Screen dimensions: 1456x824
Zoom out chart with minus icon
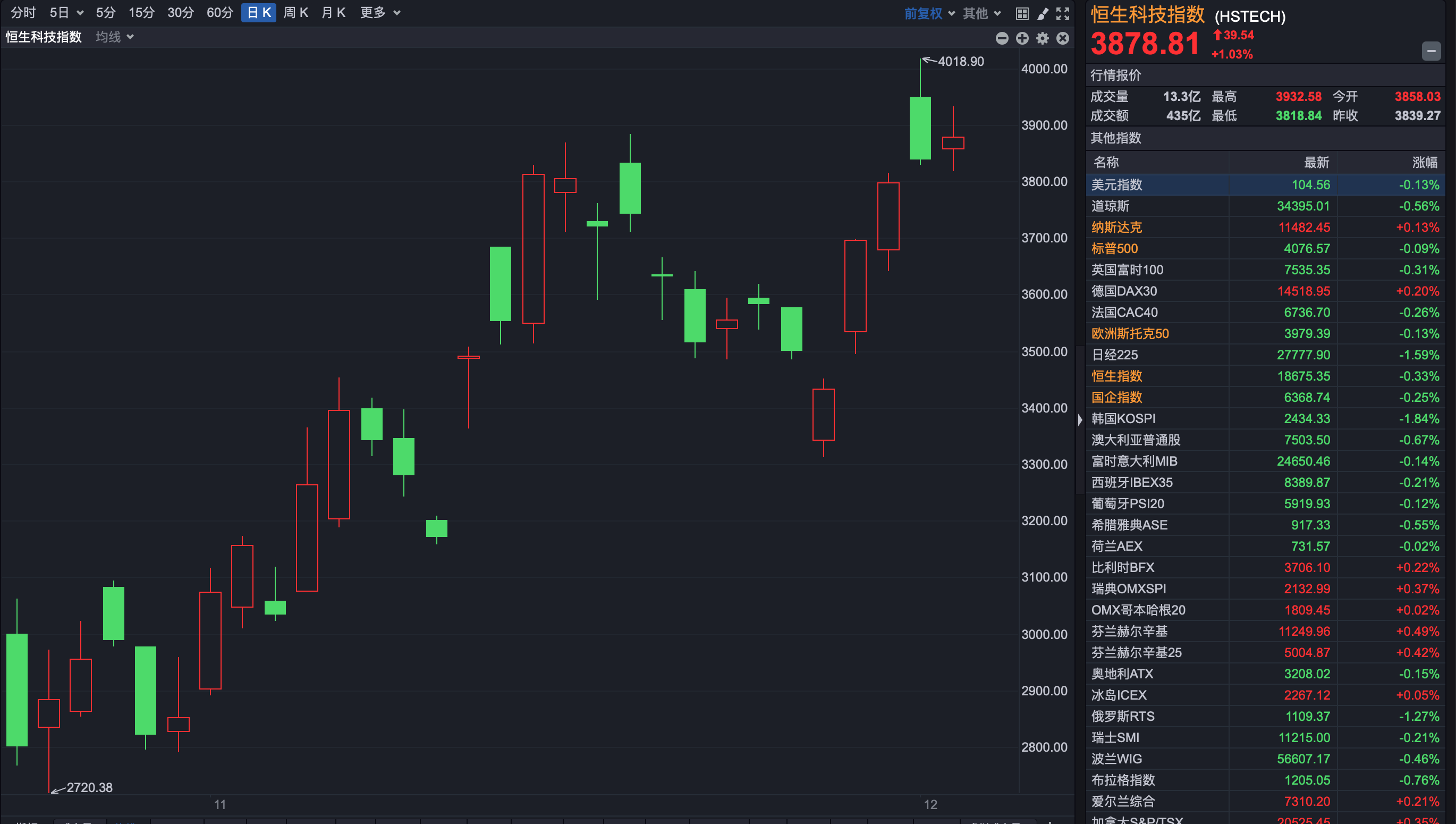coord(1002,38)
